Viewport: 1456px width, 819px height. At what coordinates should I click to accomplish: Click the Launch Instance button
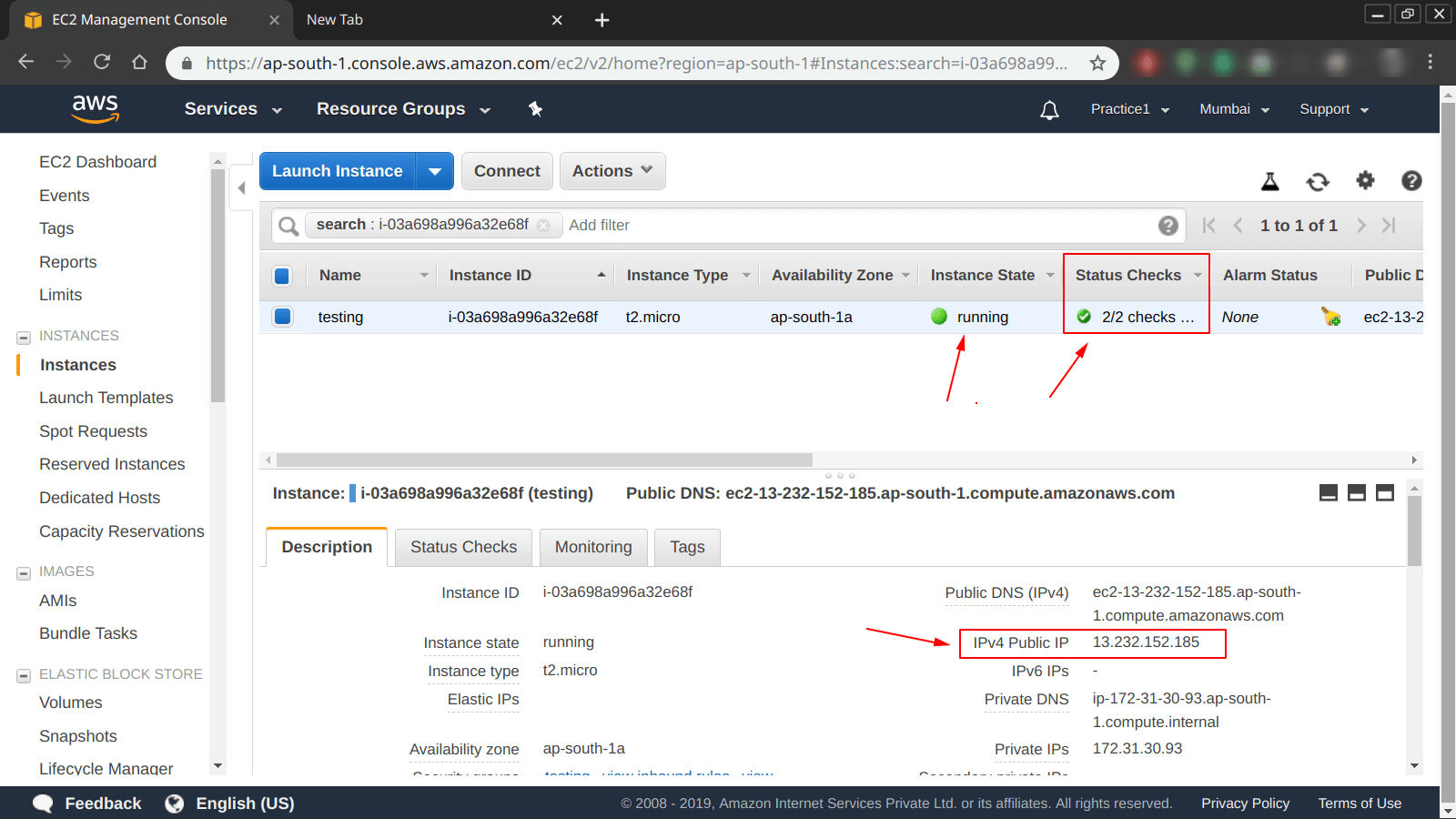click(338, 171)
